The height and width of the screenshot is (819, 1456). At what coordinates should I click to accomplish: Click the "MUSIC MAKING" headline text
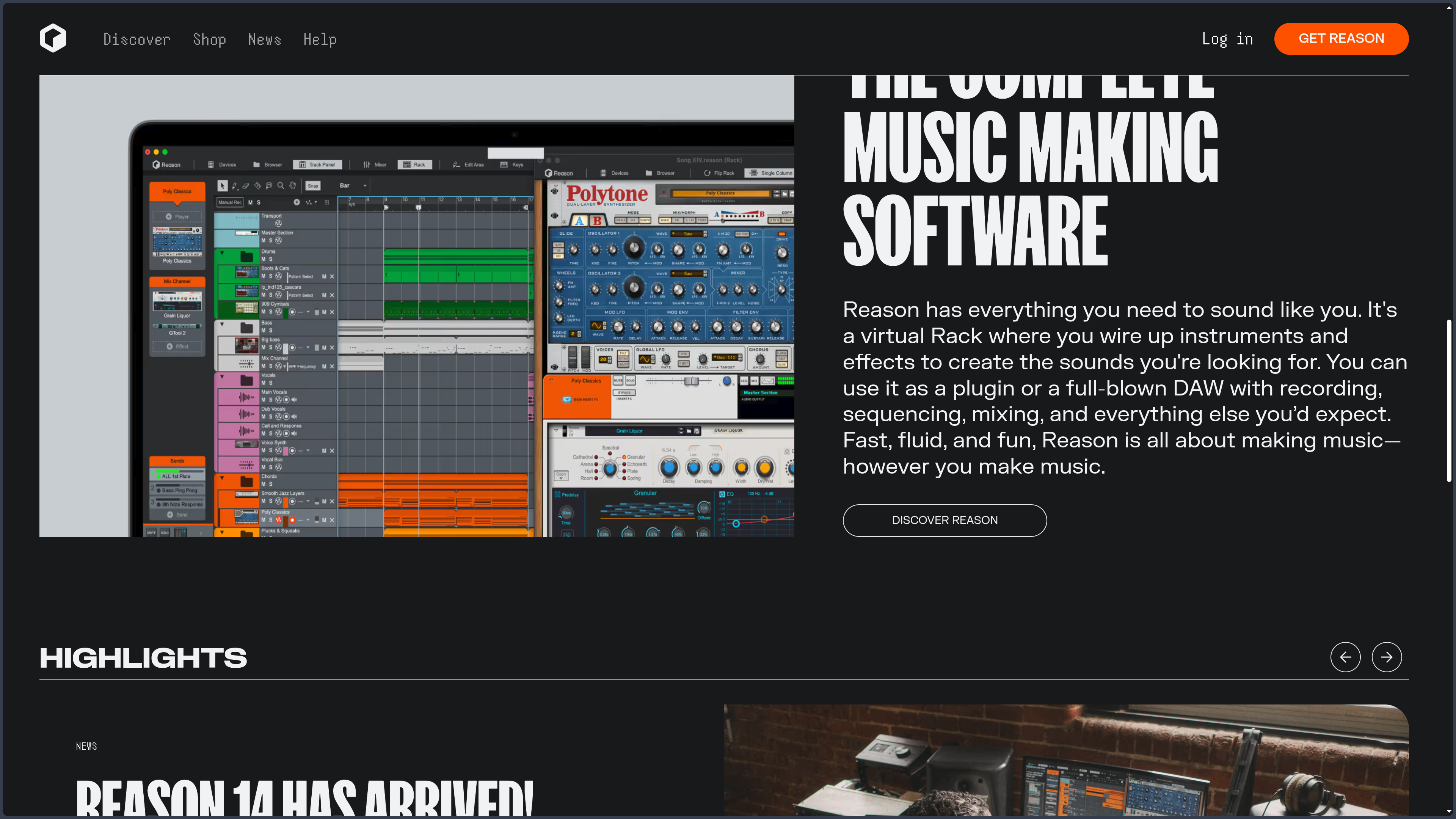click(1031, 147)
